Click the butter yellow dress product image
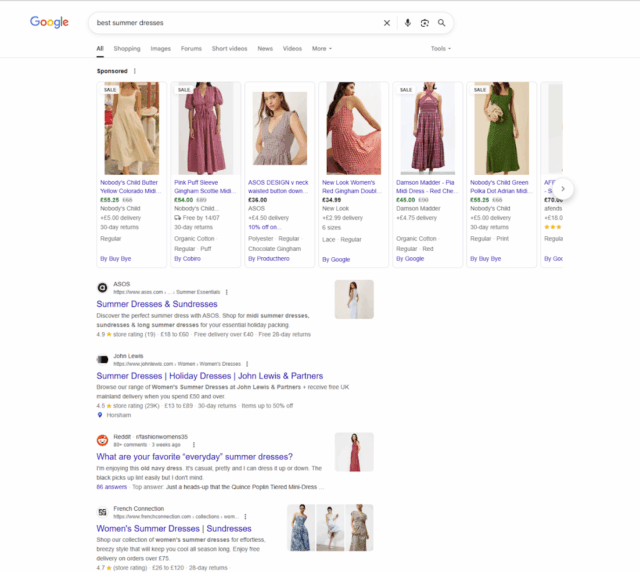 coord(131,129)
